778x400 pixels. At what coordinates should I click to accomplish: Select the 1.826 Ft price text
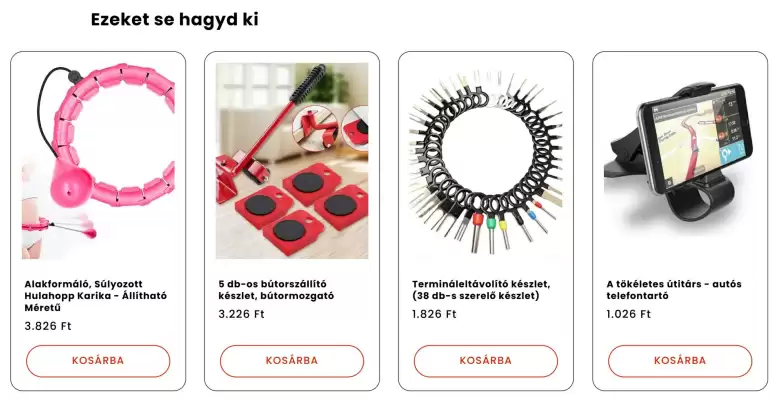pyautogui.click(x=434, y=314)
